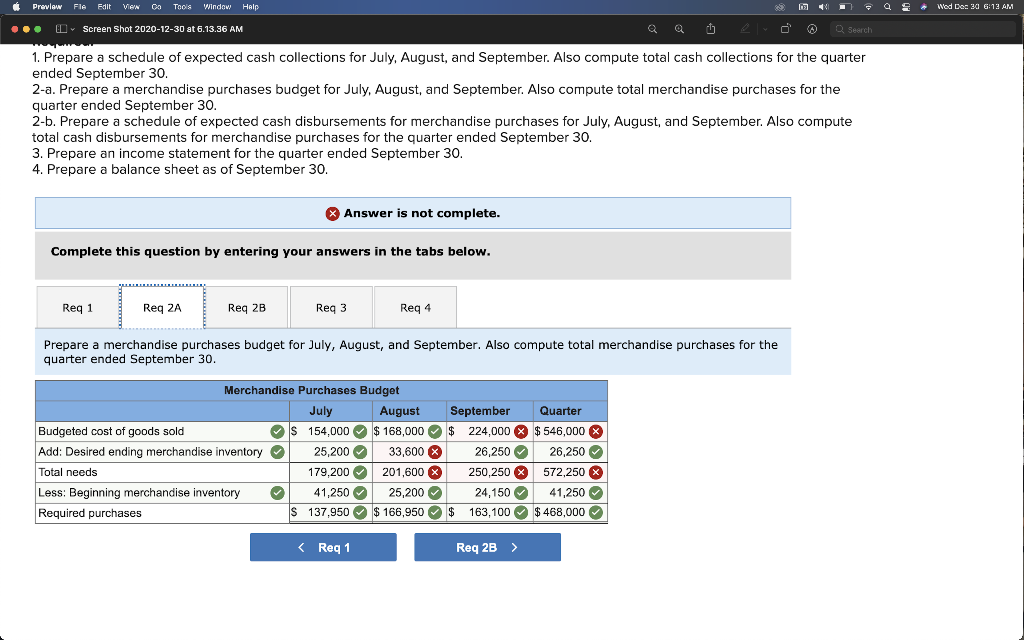Screen dimensions: 1024x640
Task: Open Control Center from the menu bar
Action: coord(907,6)
